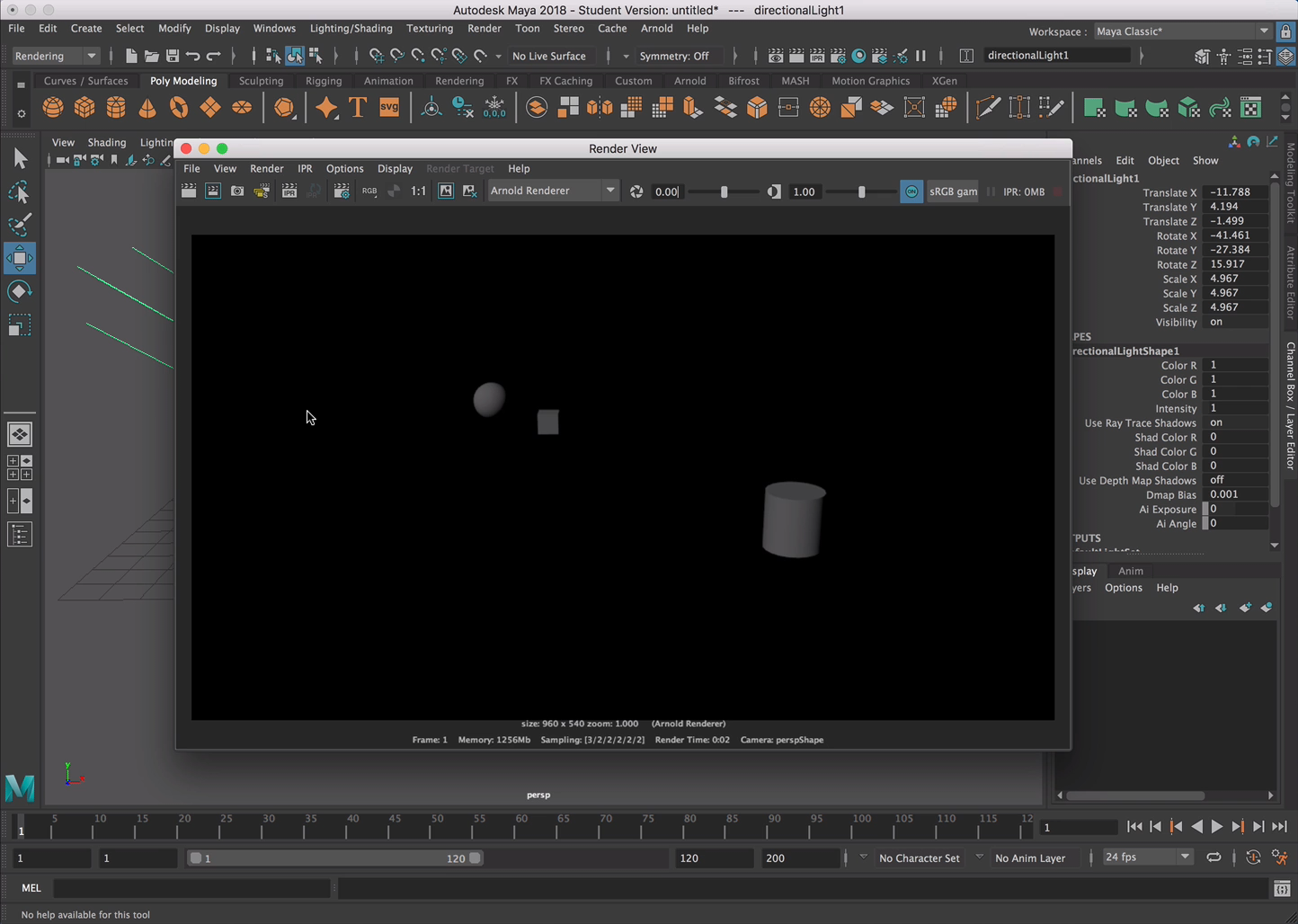Click the 1:1 real size button

418,191
